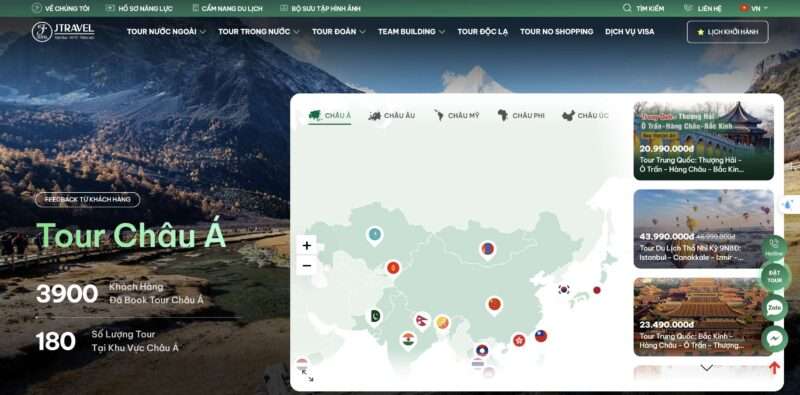Select the Kyrgyzstan flag pin on map
This screenshot has width=800, height=395.
[393, 267]
